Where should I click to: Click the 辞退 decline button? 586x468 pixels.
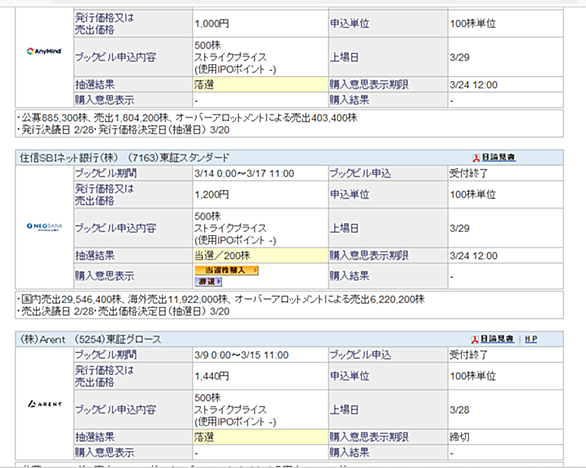point(208,282)
